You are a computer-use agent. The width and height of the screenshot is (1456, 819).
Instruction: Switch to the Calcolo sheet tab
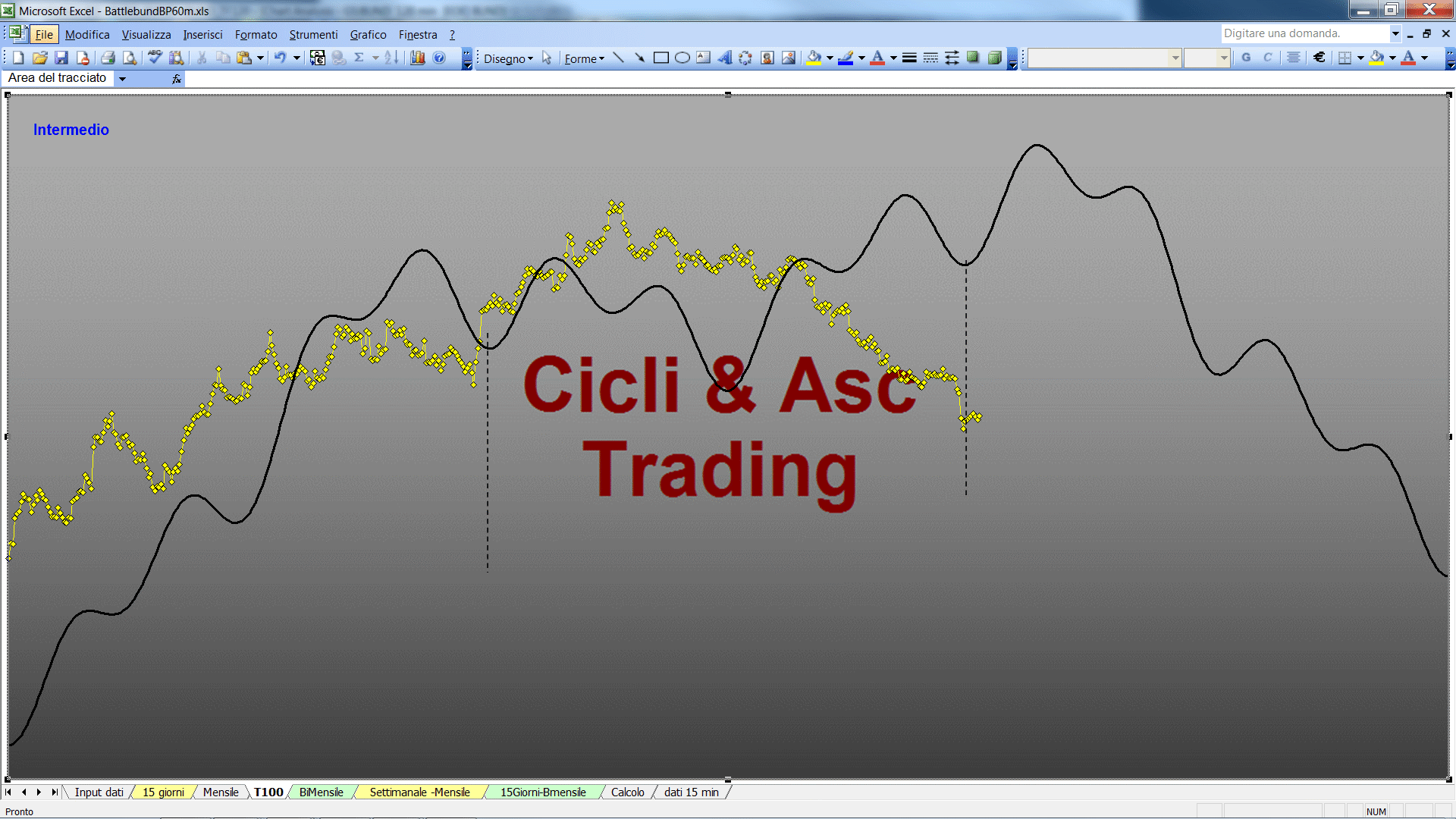point(627,792)
